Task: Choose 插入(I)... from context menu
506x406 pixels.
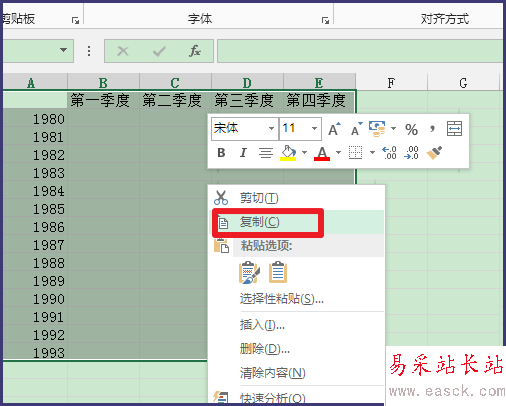Action: (x=296, y=325)
